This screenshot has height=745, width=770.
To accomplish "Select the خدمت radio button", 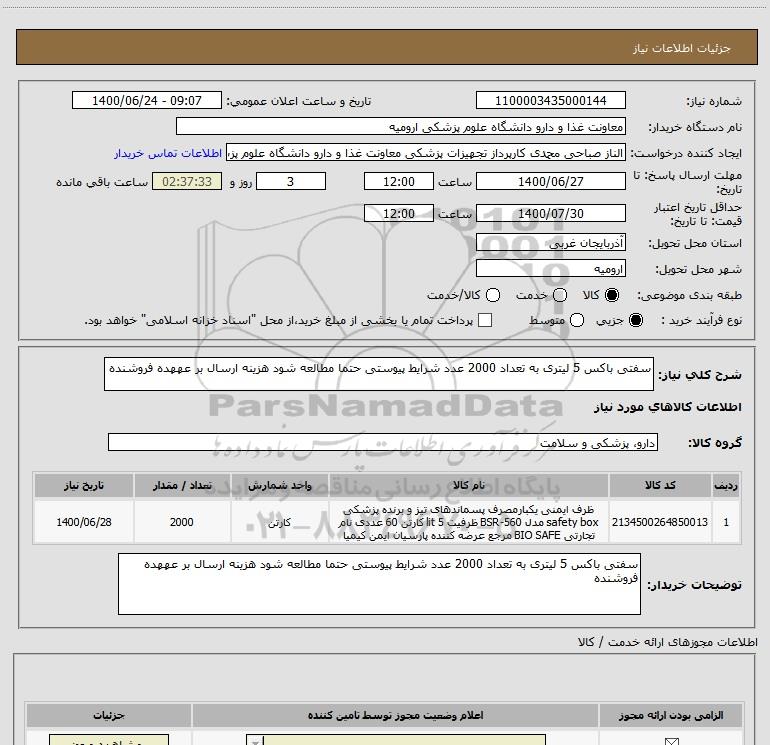I will pos(559,295).
